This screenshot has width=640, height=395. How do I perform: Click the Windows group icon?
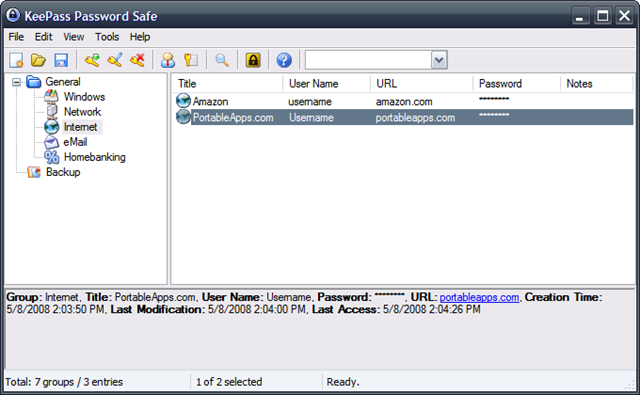tap(51, 97)
